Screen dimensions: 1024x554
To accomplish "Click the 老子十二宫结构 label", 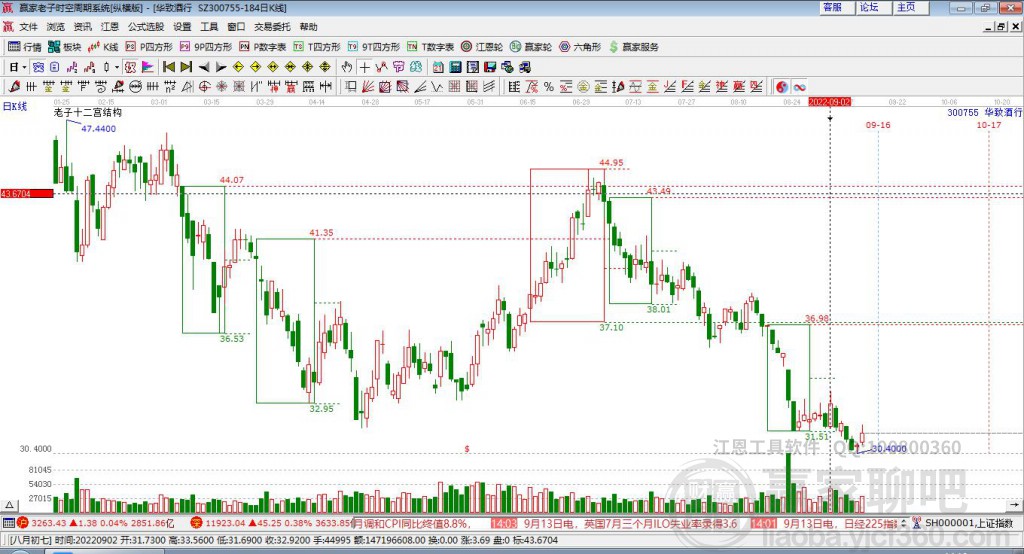I will [88, 112].
